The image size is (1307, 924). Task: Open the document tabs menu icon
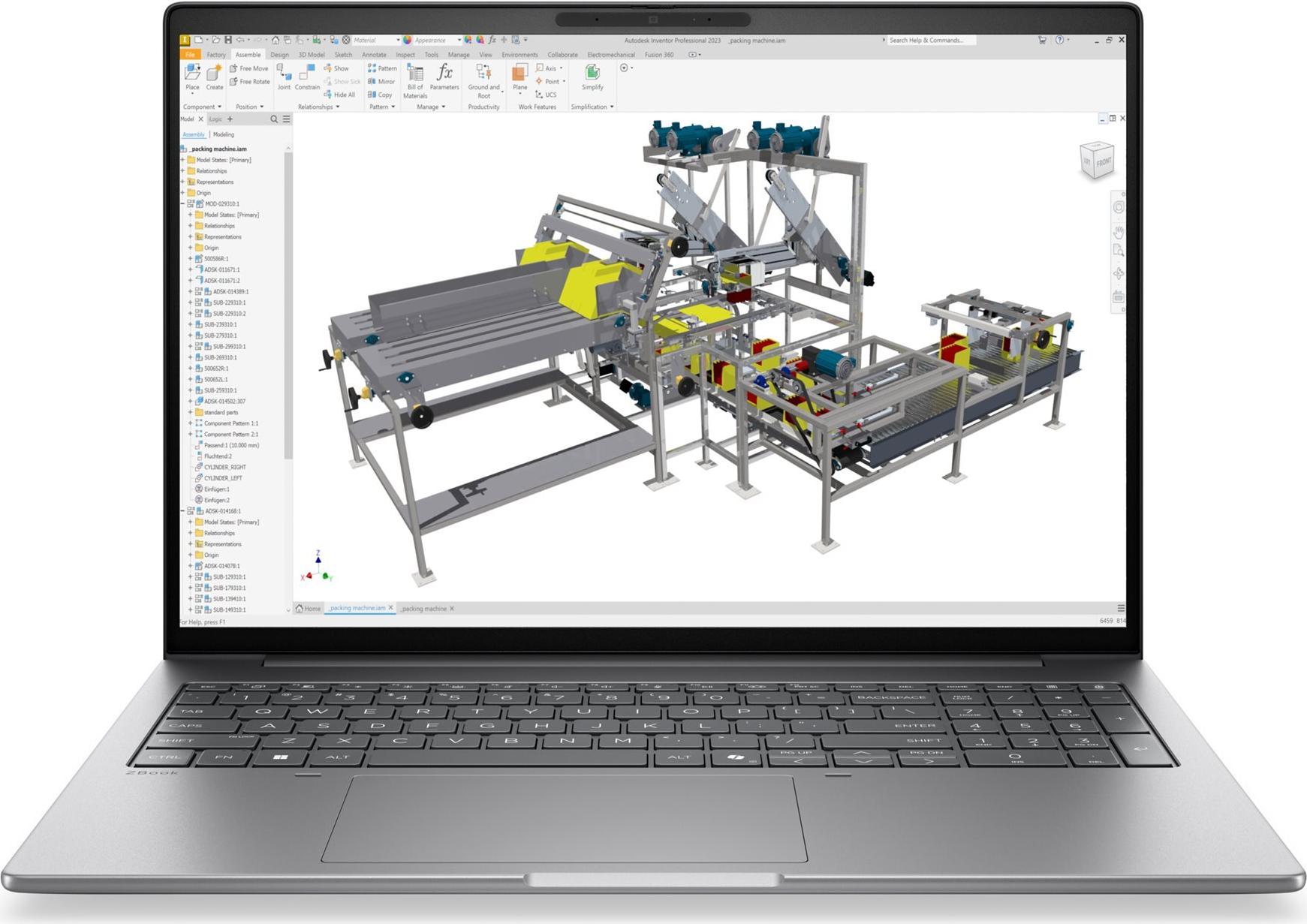1121,608
